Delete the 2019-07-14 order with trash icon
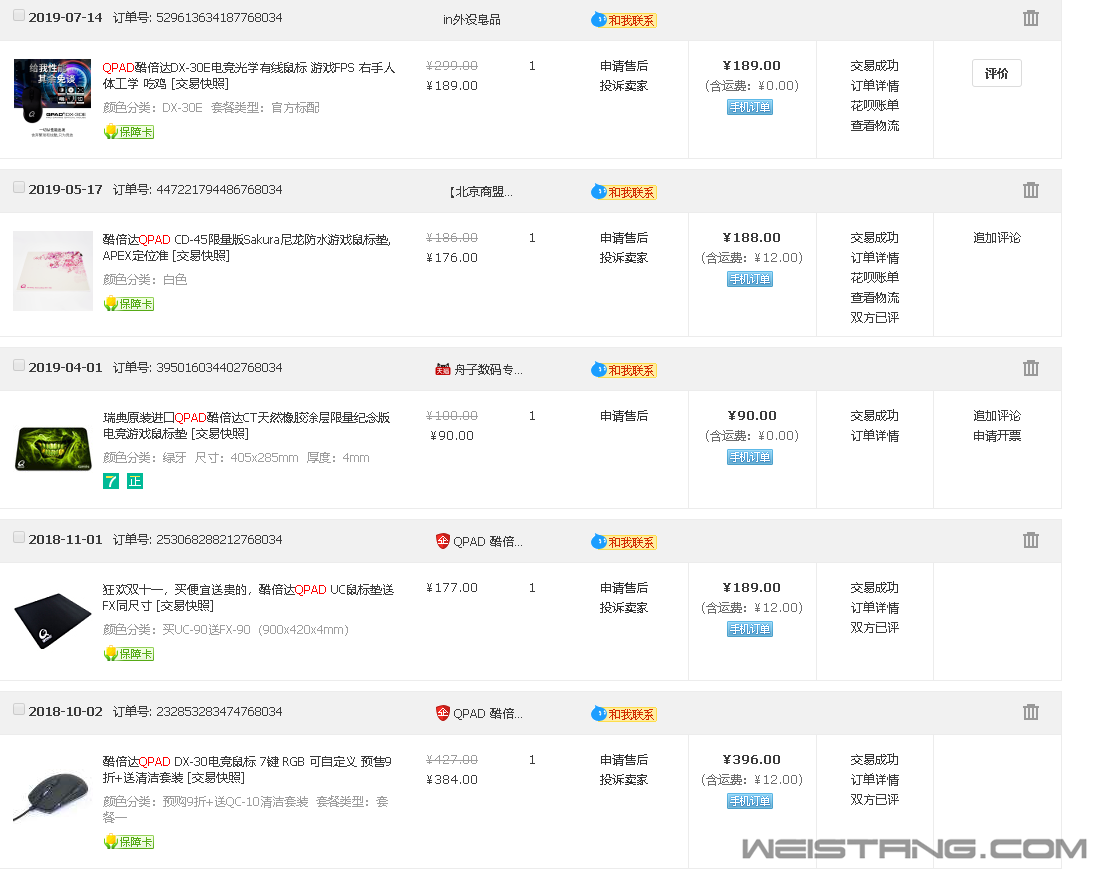The image size is (1100, 872). point(1031,18)
